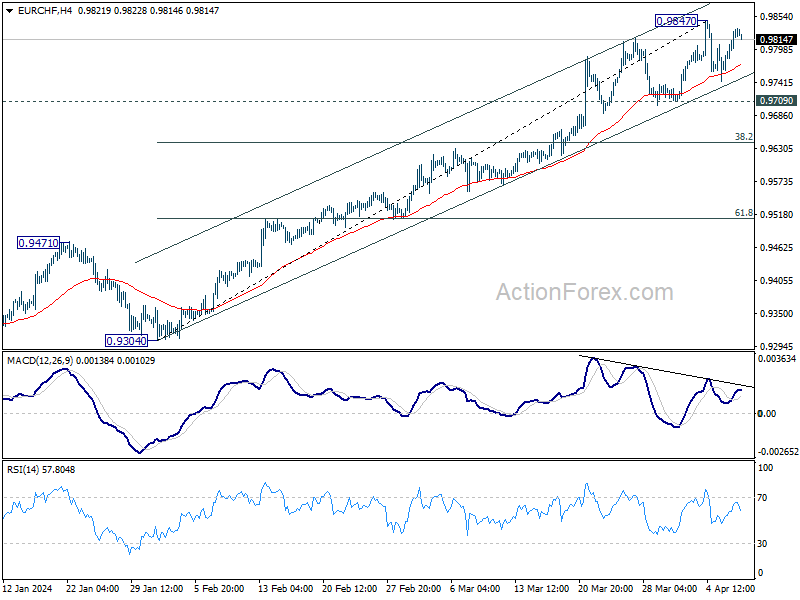The width and height of the screenshot is (800, 600).
Task: Click the 6 Mar 04:00 time label
Action: point(475,588)
